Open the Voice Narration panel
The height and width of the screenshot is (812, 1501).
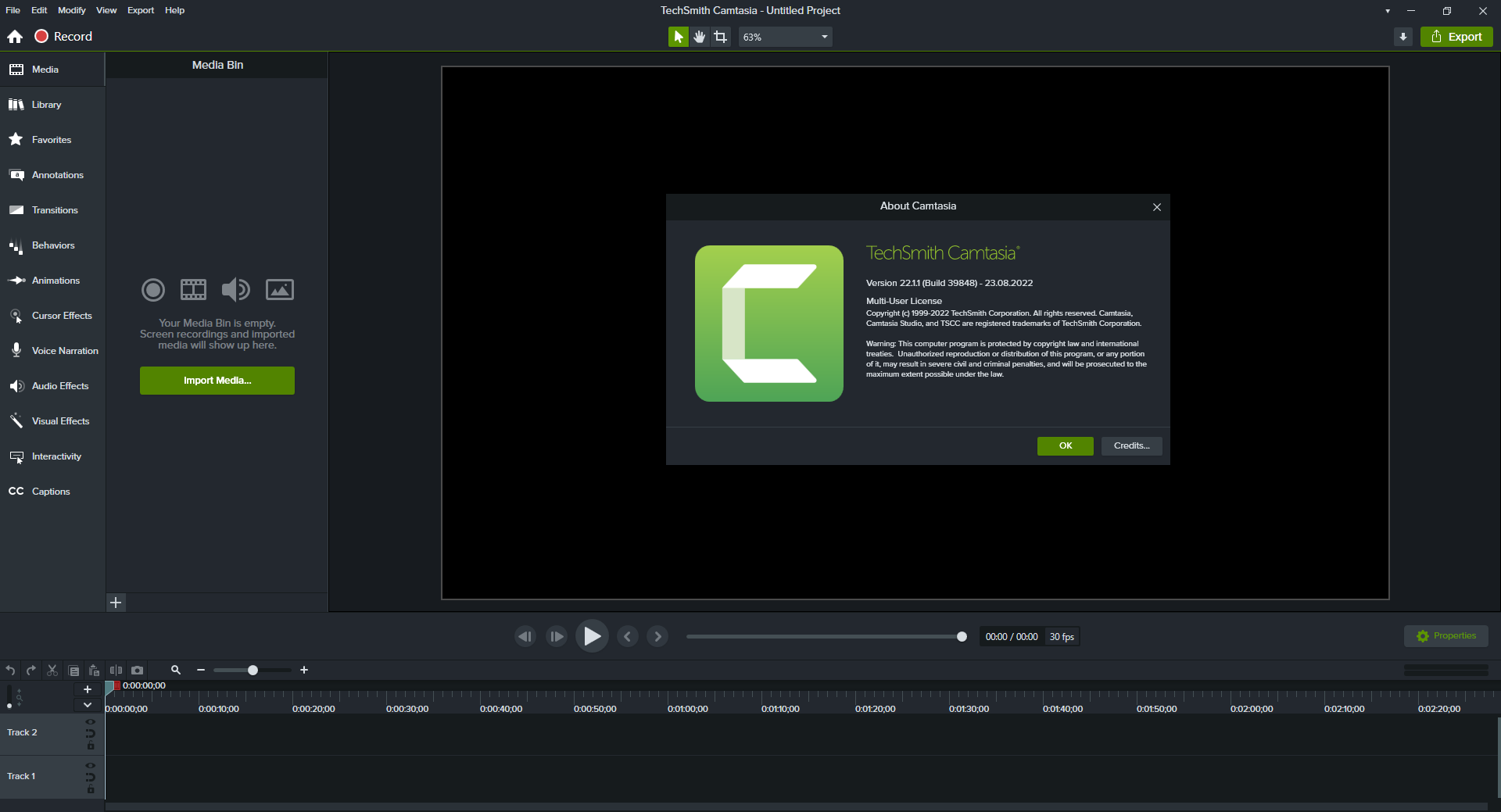(x=52, y=351)
